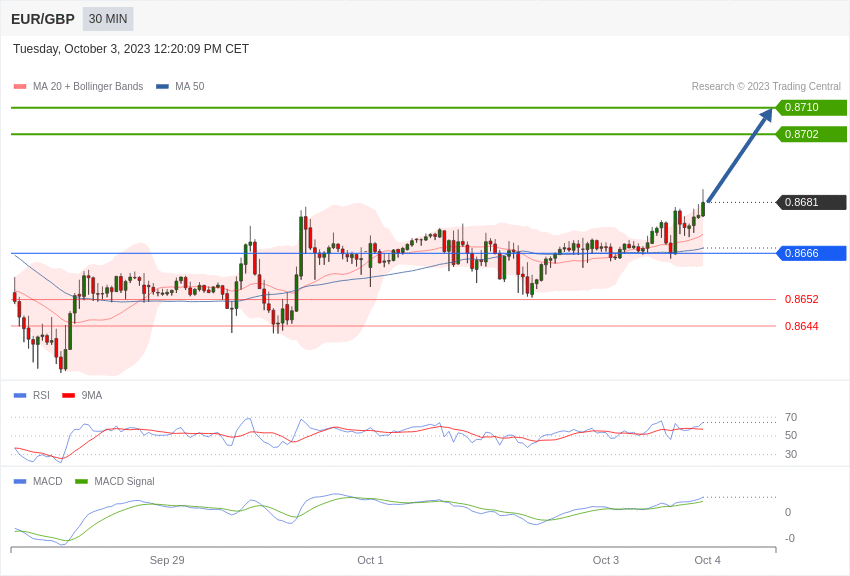
Task: Click the RSI 70 axis value
Action: click(791, 417)
